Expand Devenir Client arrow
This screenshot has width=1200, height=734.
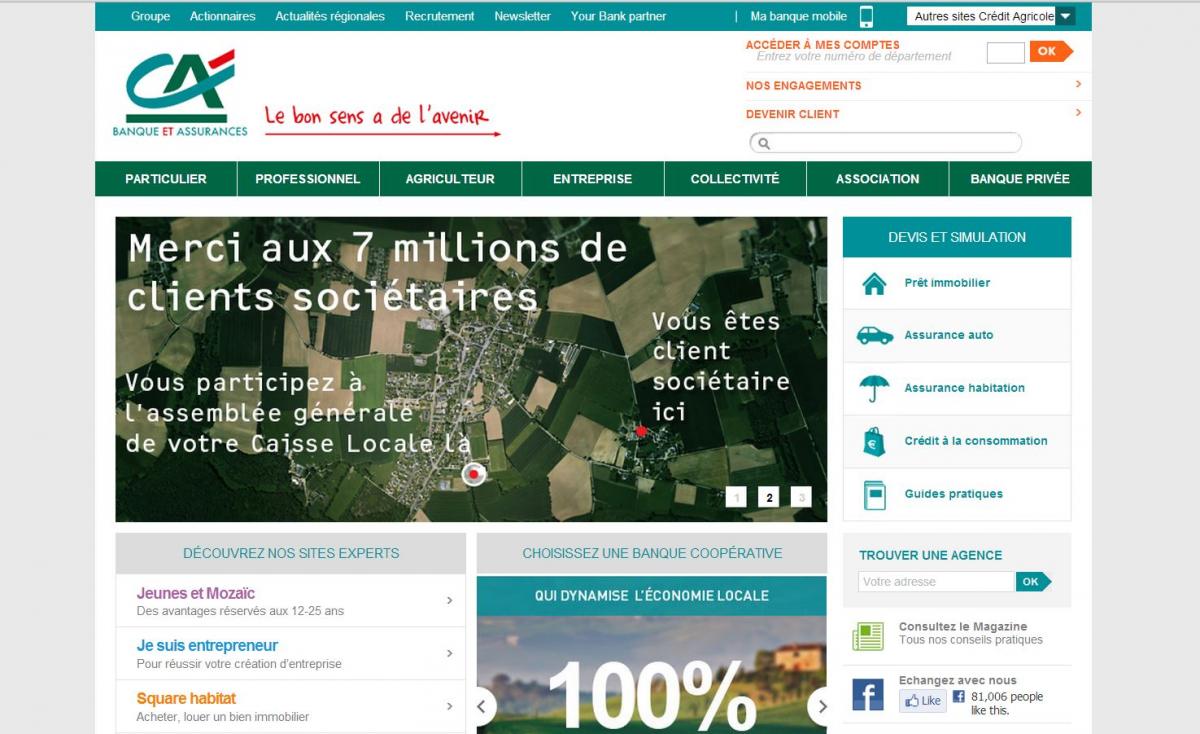coord(1078,112)
